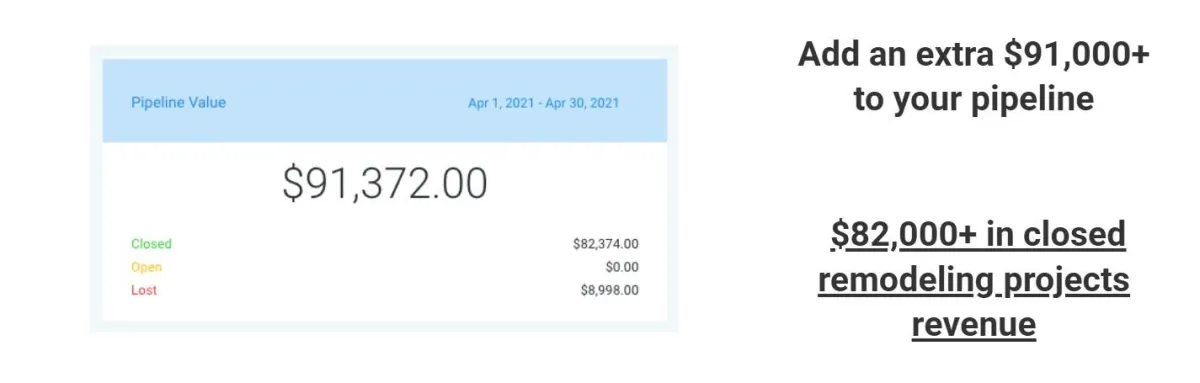Click "remodeling projects" underlined text
Viewport: 1200px width, 383px height.
point(974,280)
